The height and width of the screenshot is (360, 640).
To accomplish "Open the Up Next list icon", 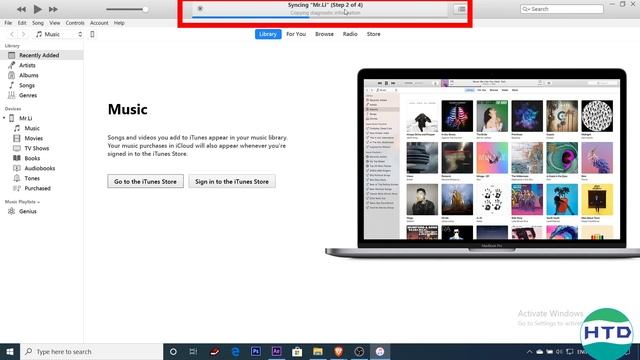I will pos(461,9).
